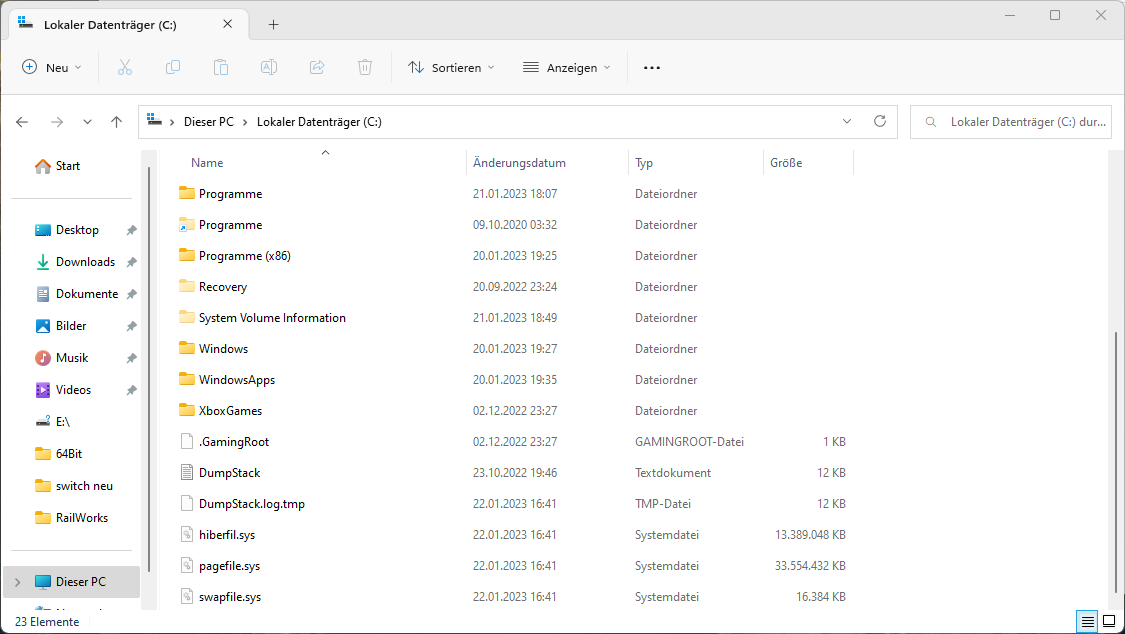Switch to large thumbnails view icon

click(x=1109, y=622)
